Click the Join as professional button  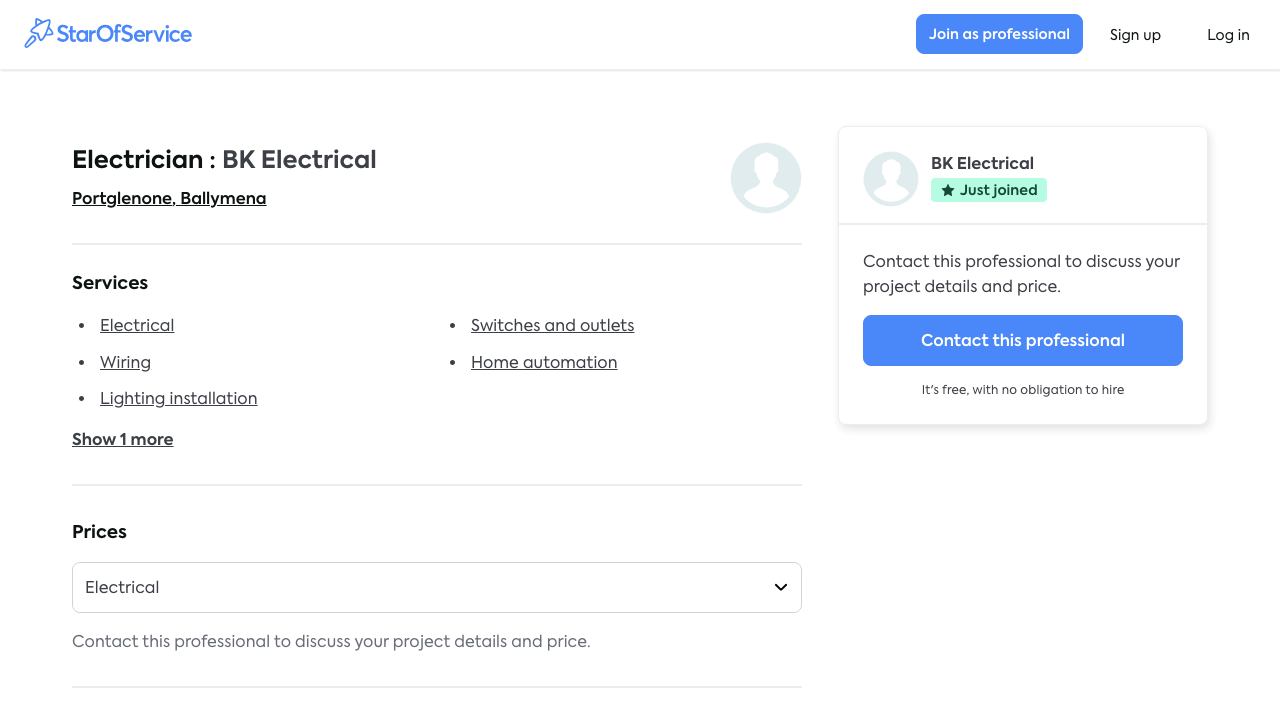point(999,33)
